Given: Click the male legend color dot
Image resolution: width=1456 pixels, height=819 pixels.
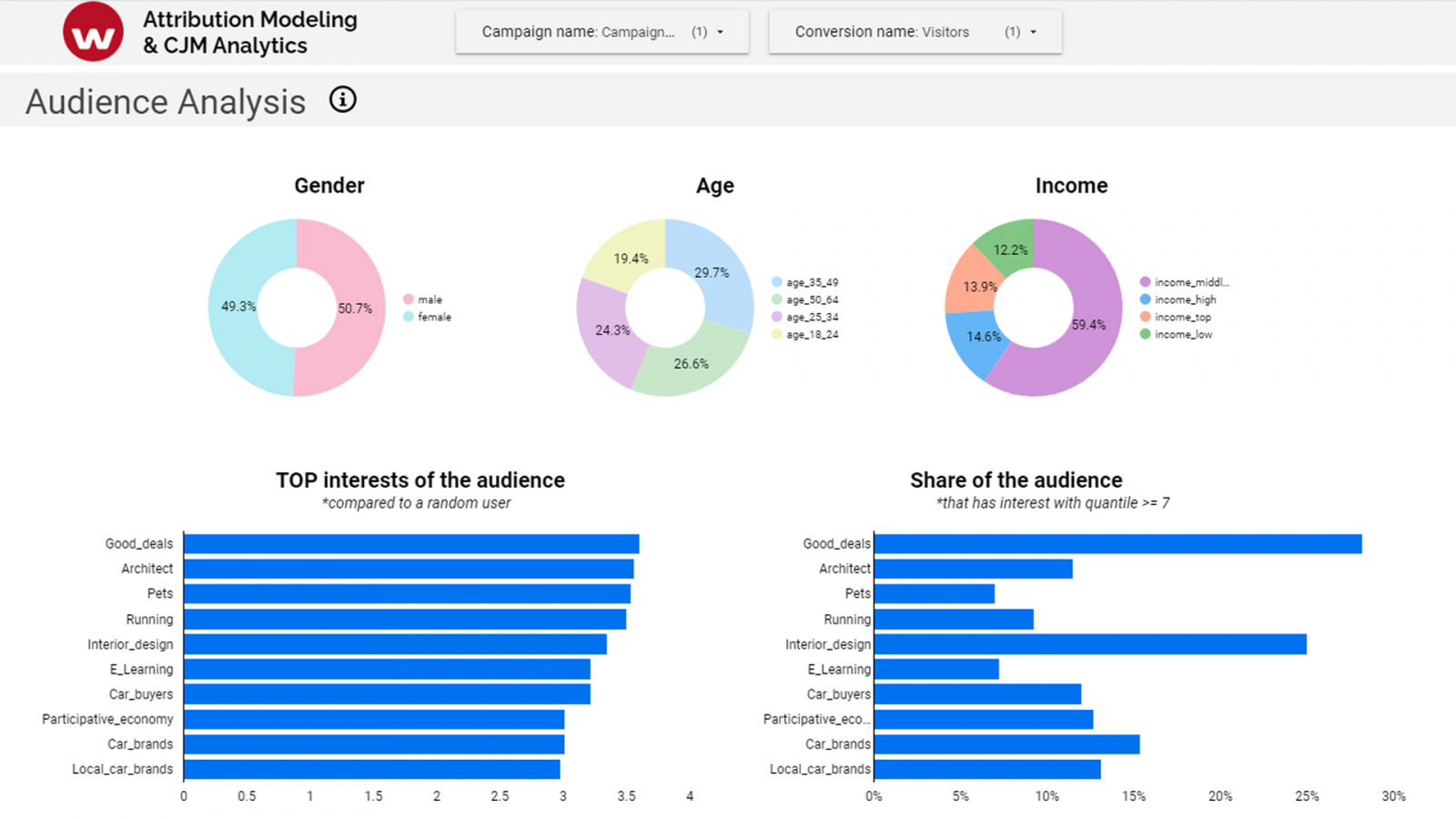Looking at the screenshot, I should (x=409, y=299).
